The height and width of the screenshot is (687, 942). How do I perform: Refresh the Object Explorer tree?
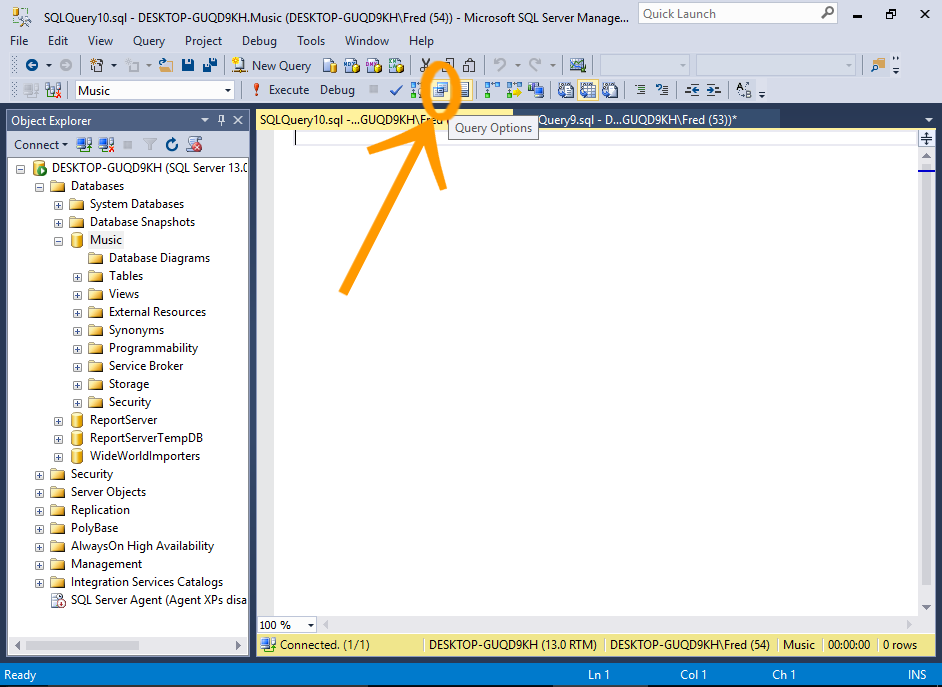[172, 145]
